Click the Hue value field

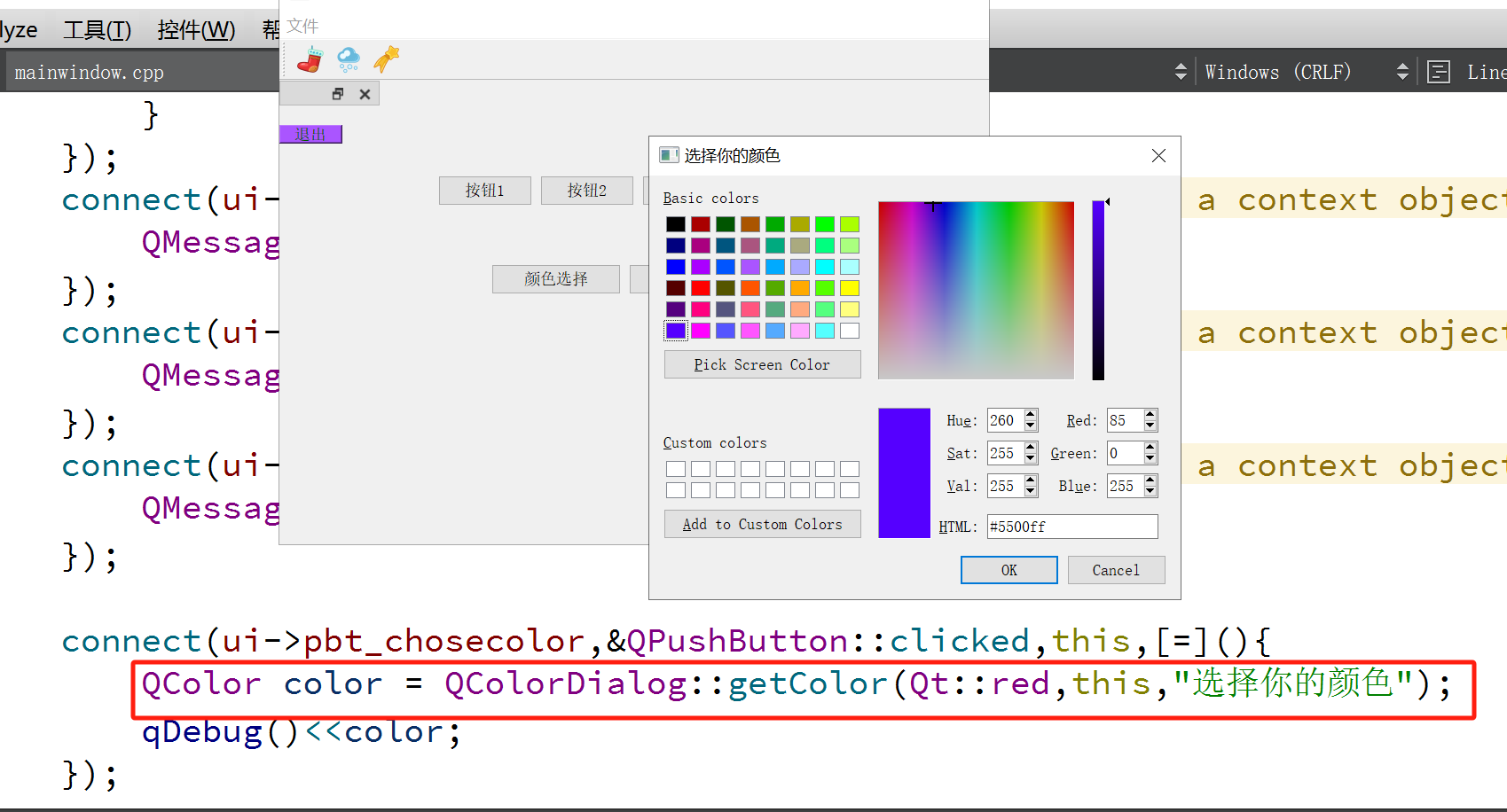(x=1005, y=420)
